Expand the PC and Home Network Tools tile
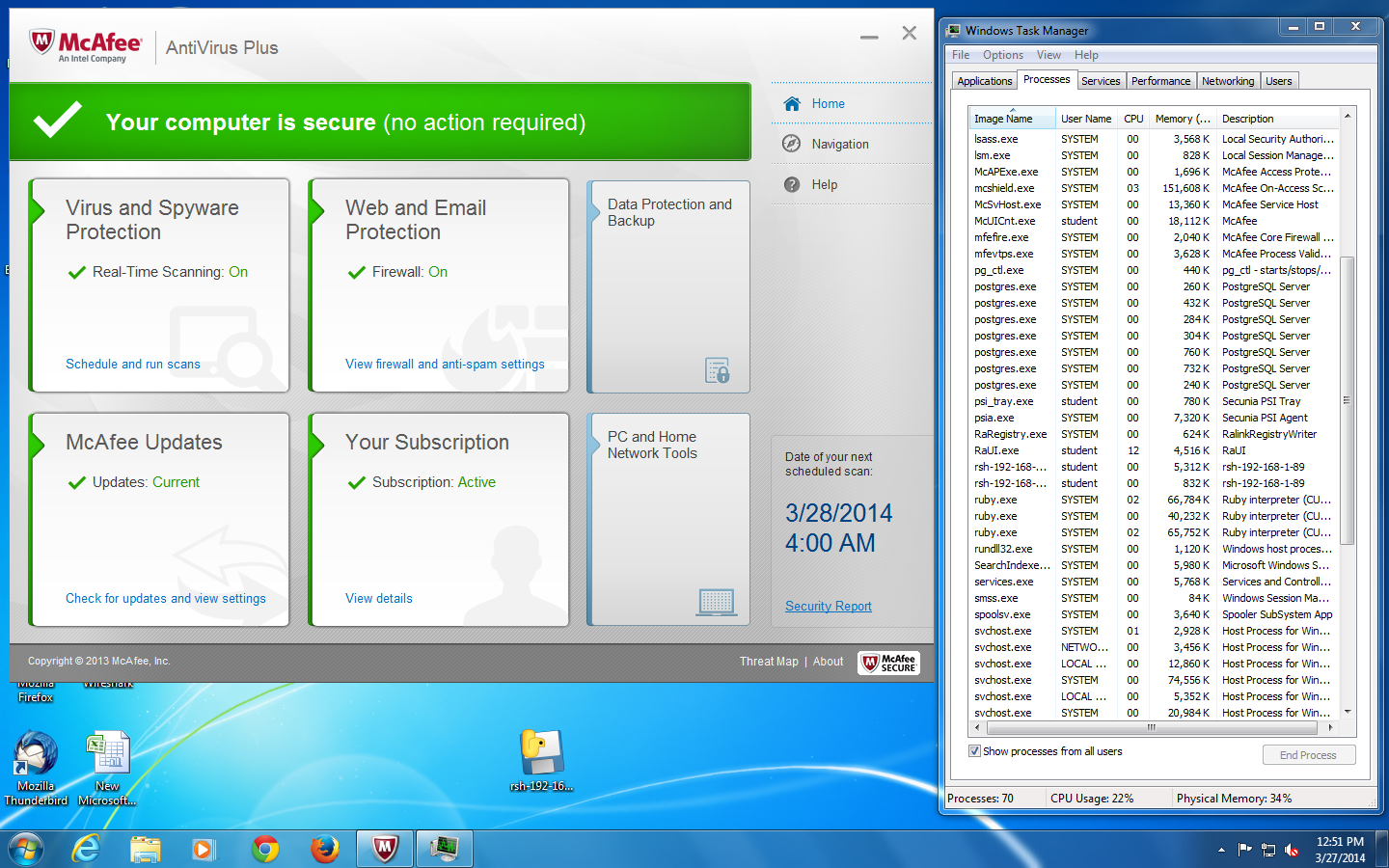1389x868 pixels. (x=668, y=520)
